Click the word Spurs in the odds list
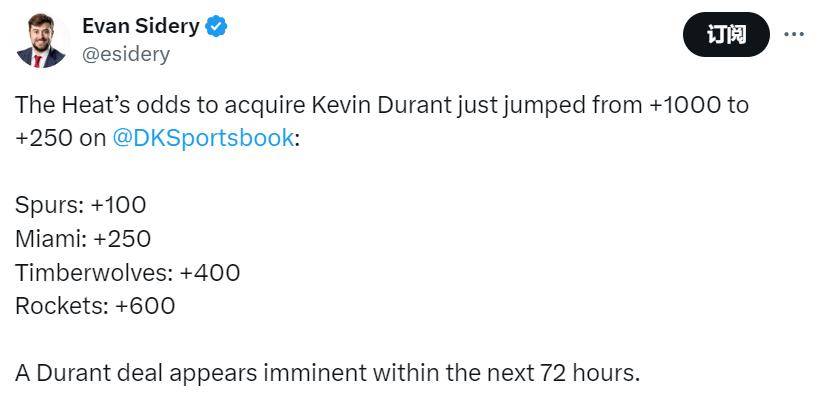This screenshot has height=398, width=820. [46, 206]
